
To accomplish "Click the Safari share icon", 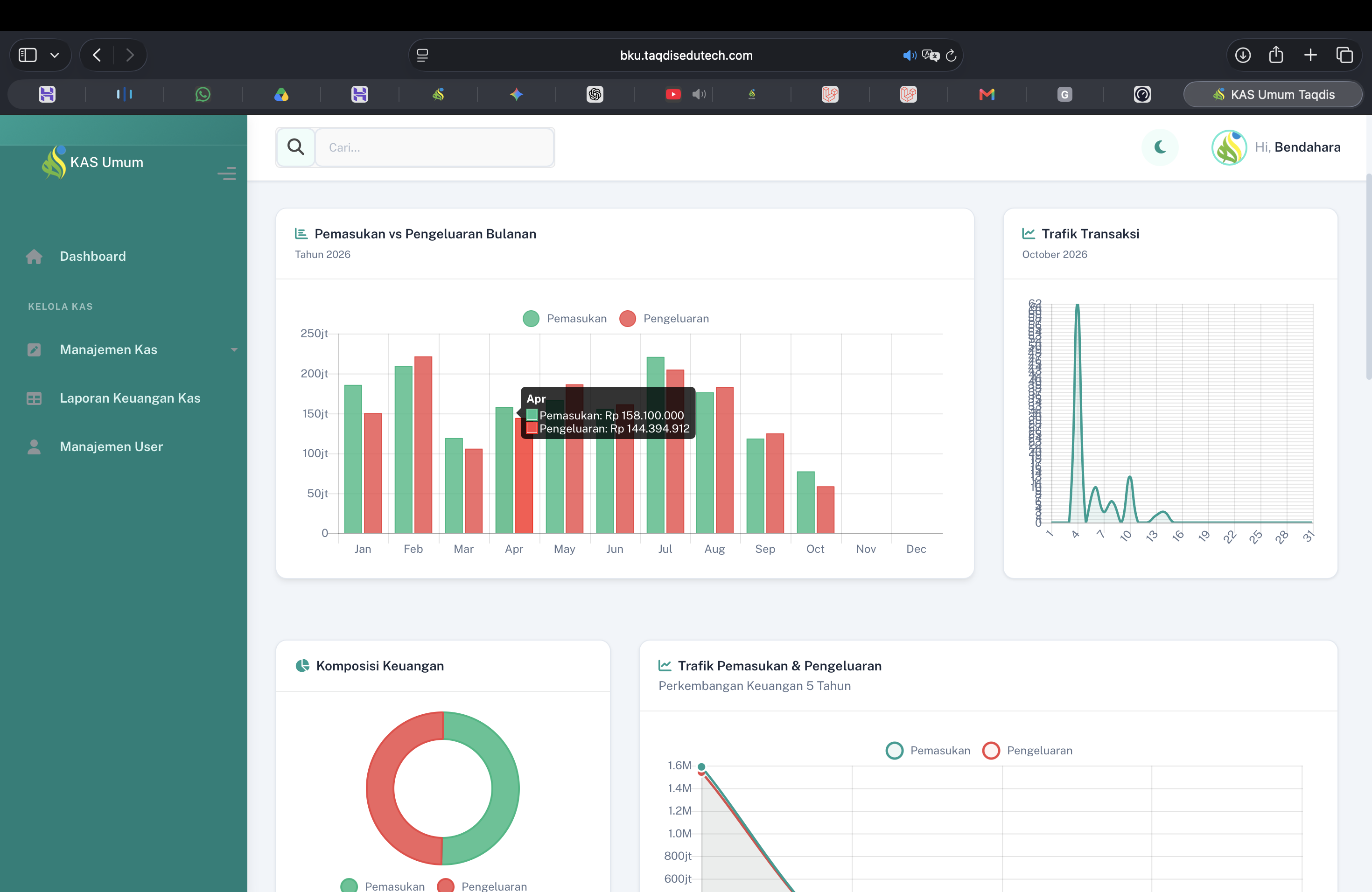I will [1276, 55].
